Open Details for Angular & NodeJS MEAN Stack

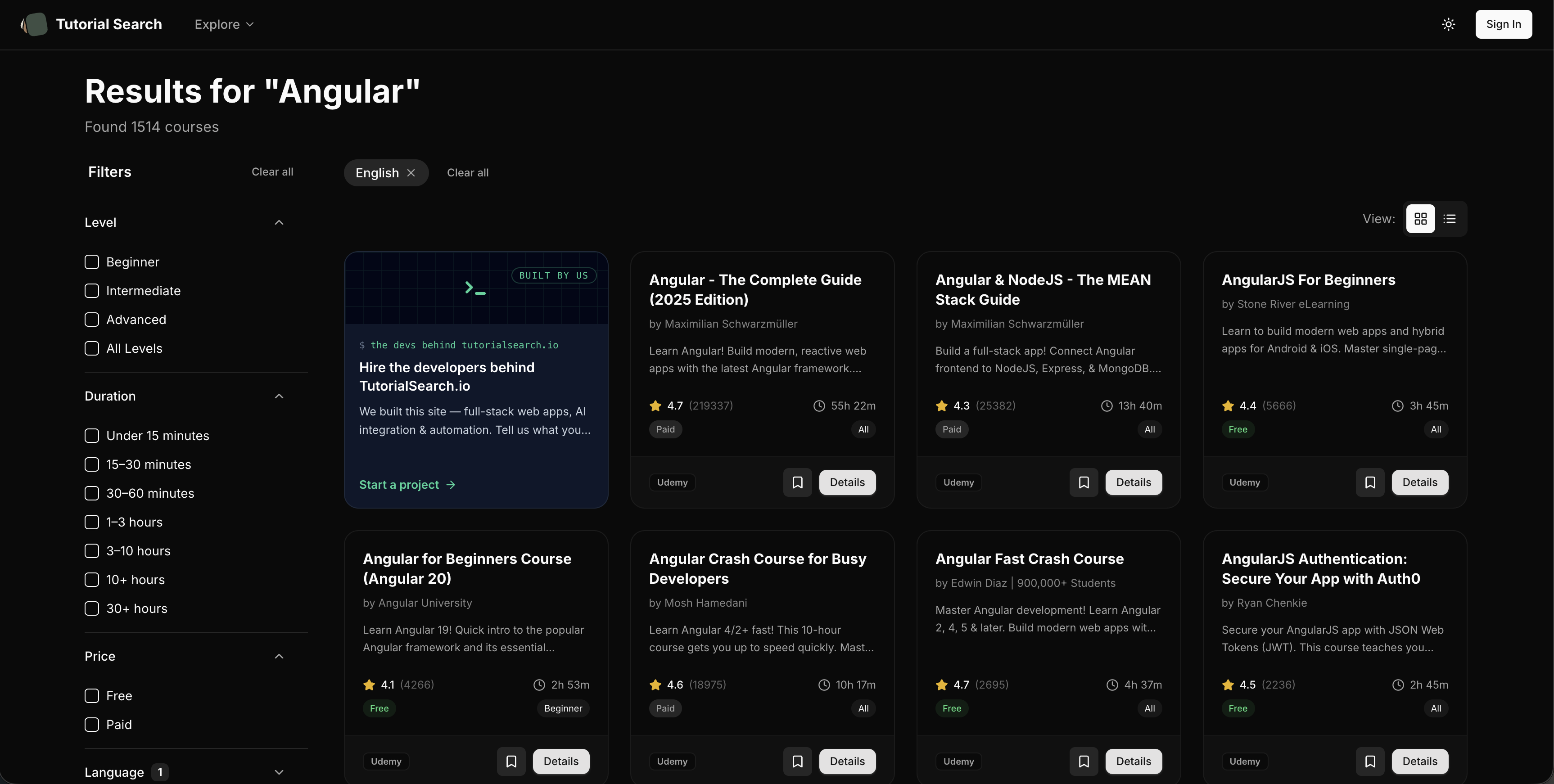pos(1134,482)
